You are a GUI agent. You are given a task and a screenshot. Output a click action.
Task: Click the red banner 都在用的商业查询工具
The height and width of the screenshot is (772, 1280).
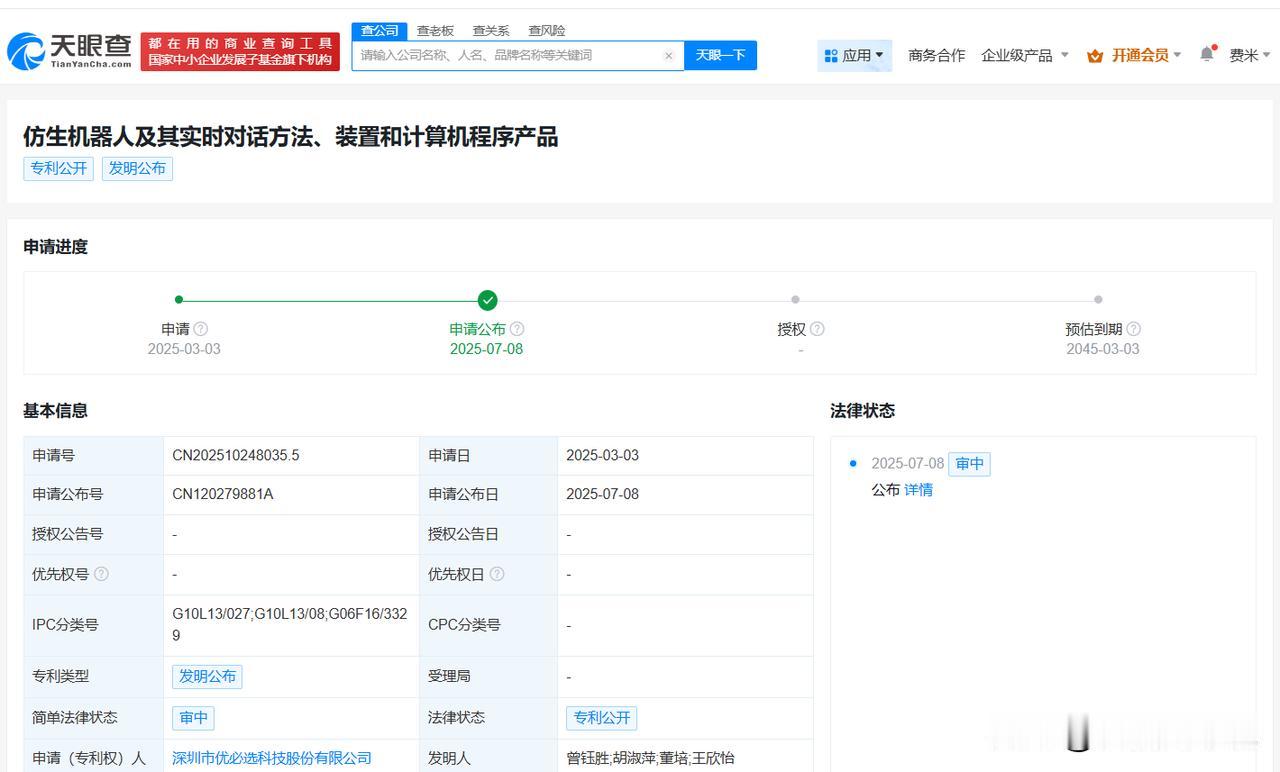(x=240, y=51)
